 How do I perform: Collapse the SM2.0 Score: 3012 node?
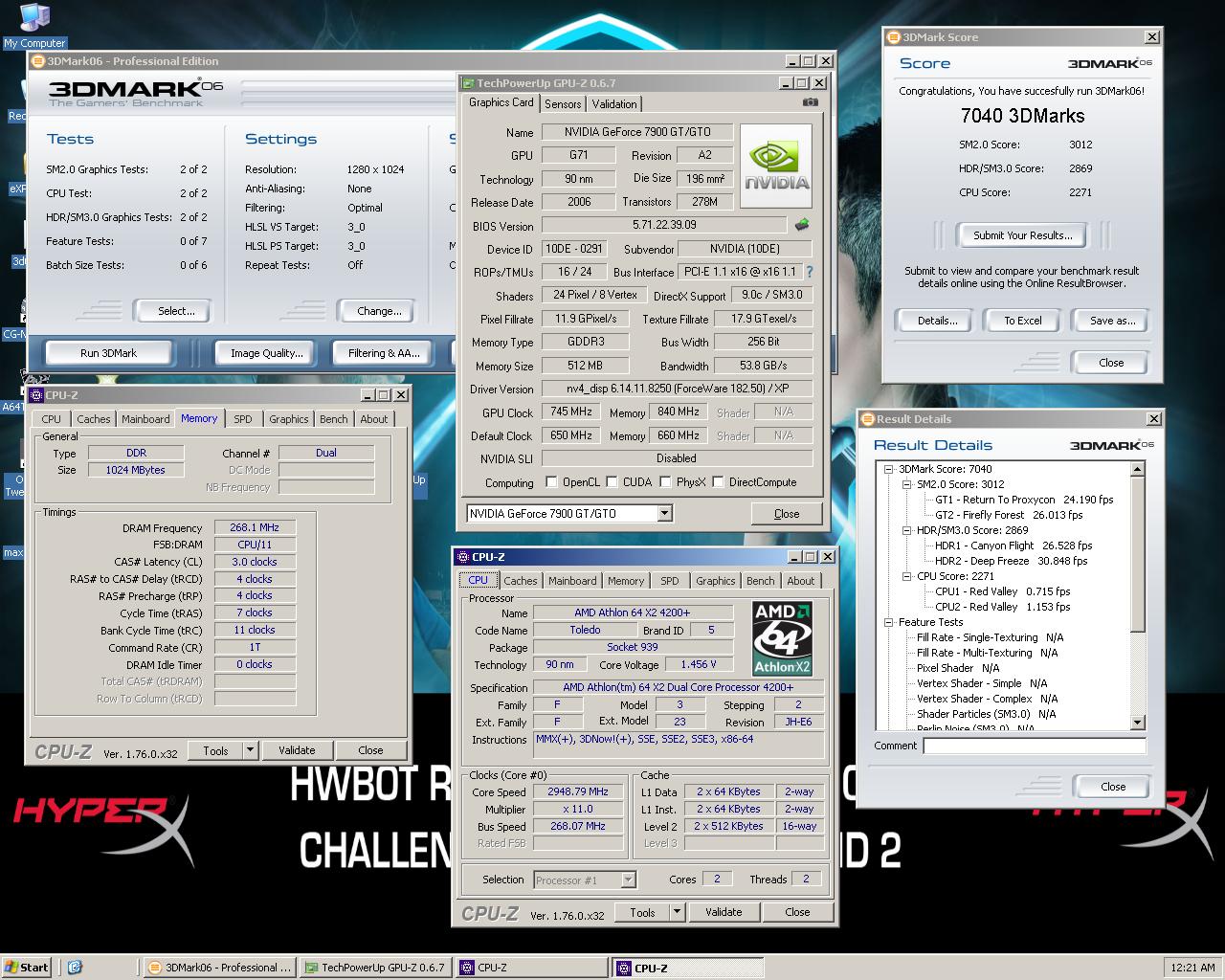click(x=907, y=484)
